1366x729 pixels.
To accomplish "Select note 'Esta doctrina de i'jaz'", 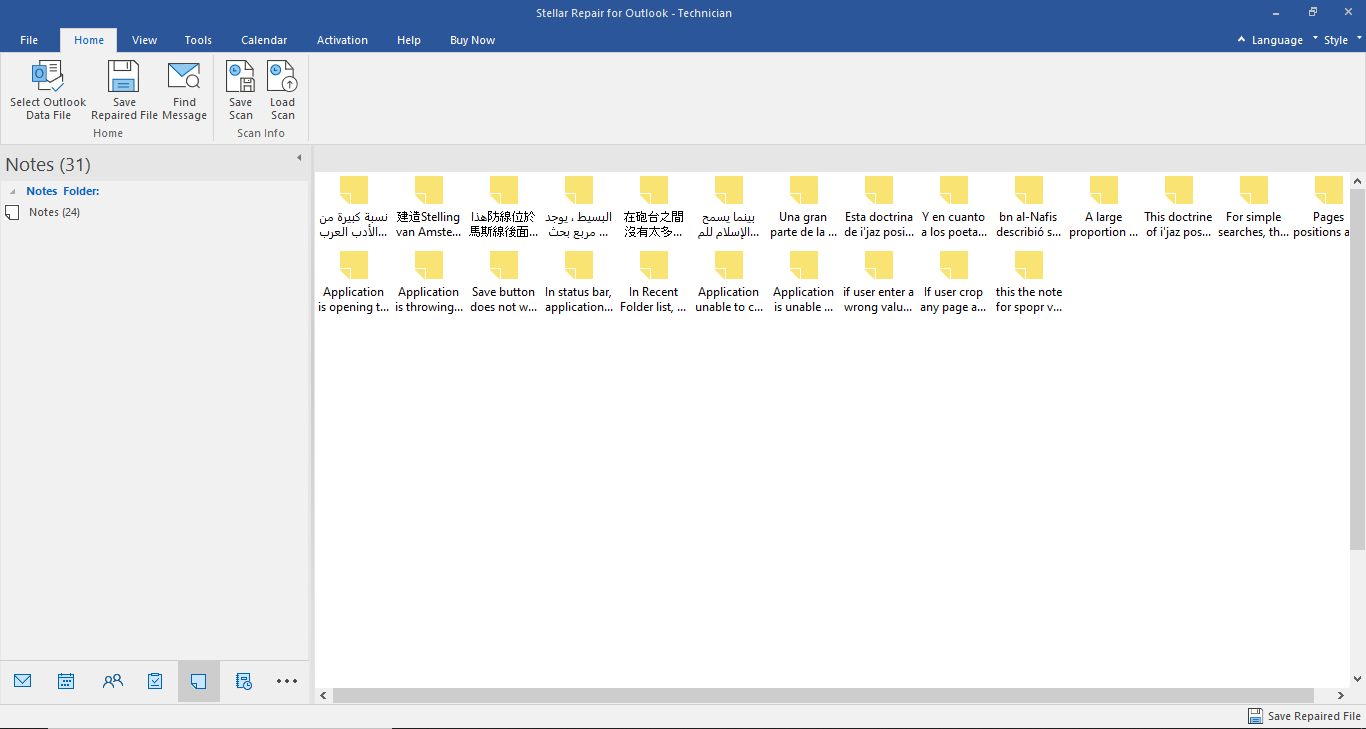I will tap(878, 208).
